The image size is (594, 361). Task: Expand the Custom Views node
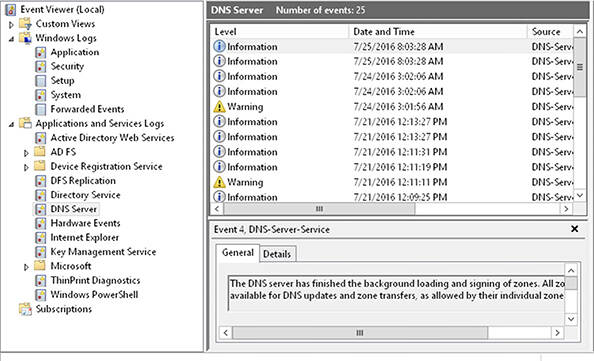pos(11,25)
